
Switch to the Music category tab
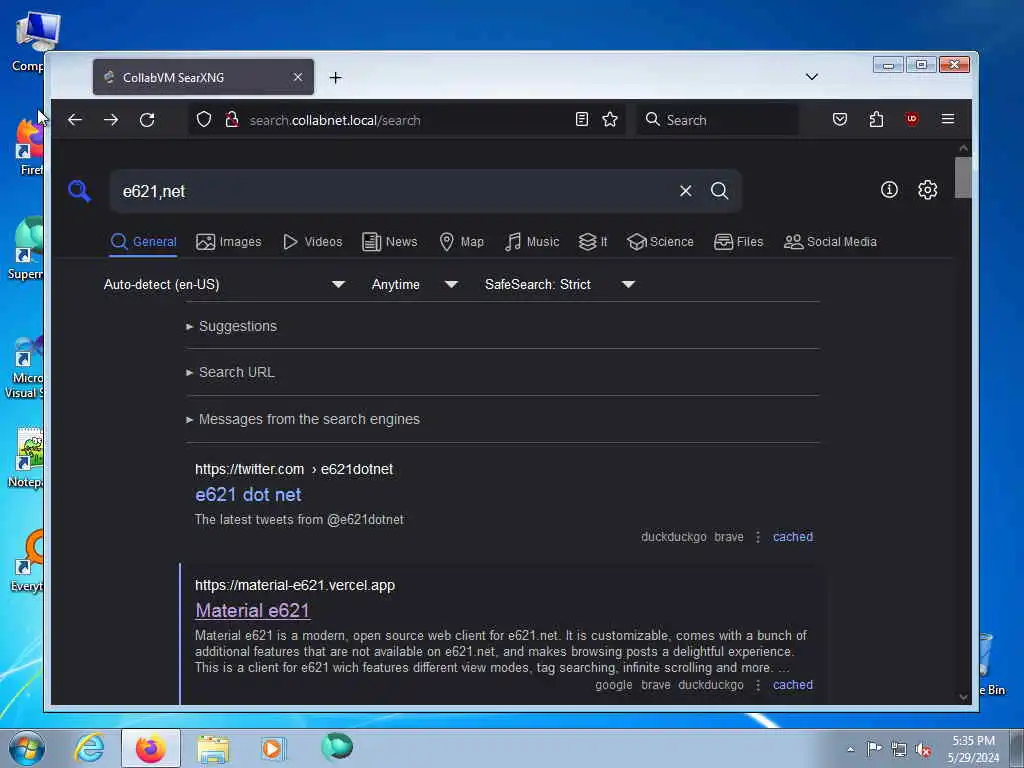point(532,242)
